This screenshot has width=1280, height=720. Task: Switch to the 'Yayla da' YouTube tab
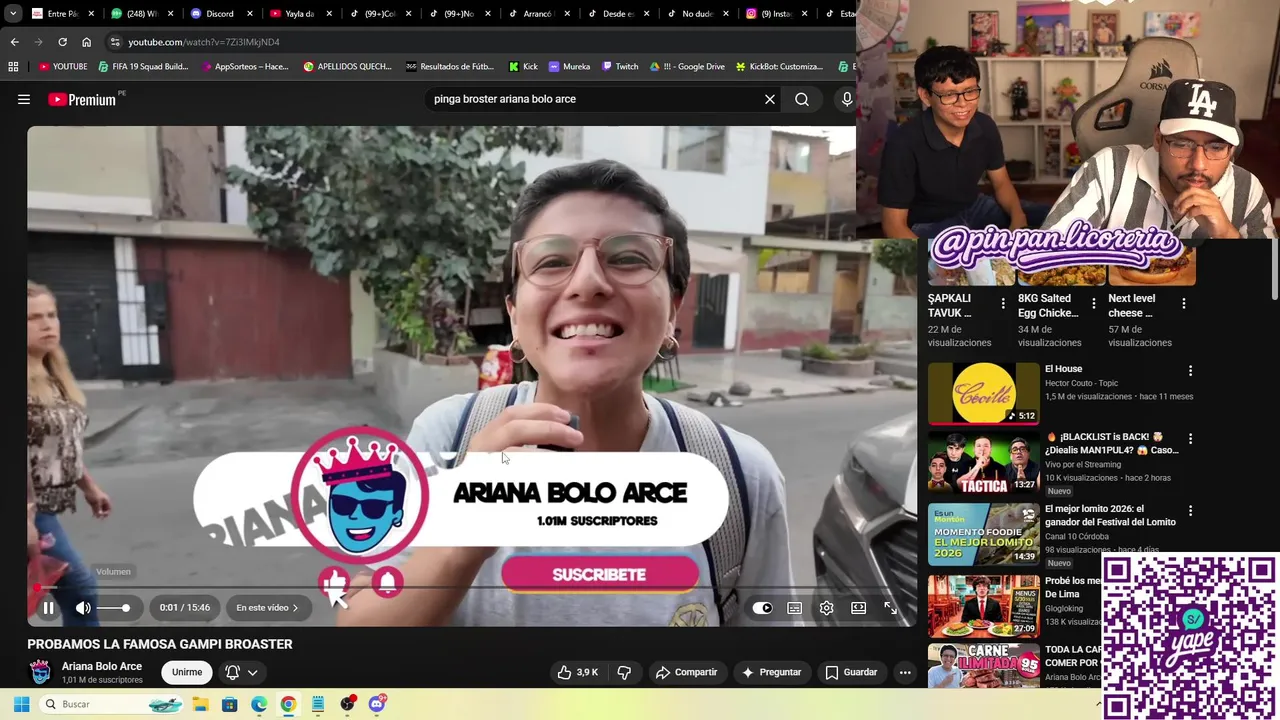[x=299, y=14]
